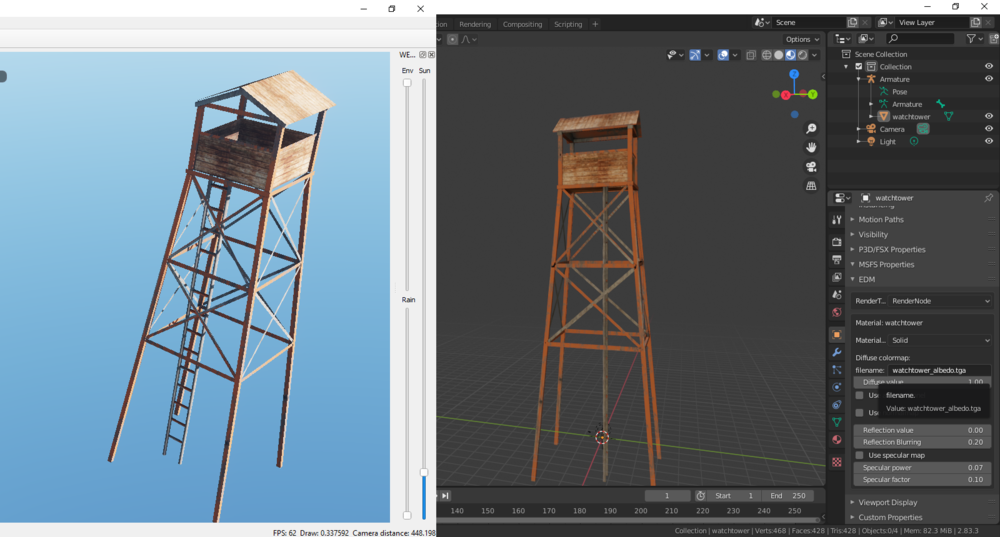Switch orthographic view using the grid icon

811,186
